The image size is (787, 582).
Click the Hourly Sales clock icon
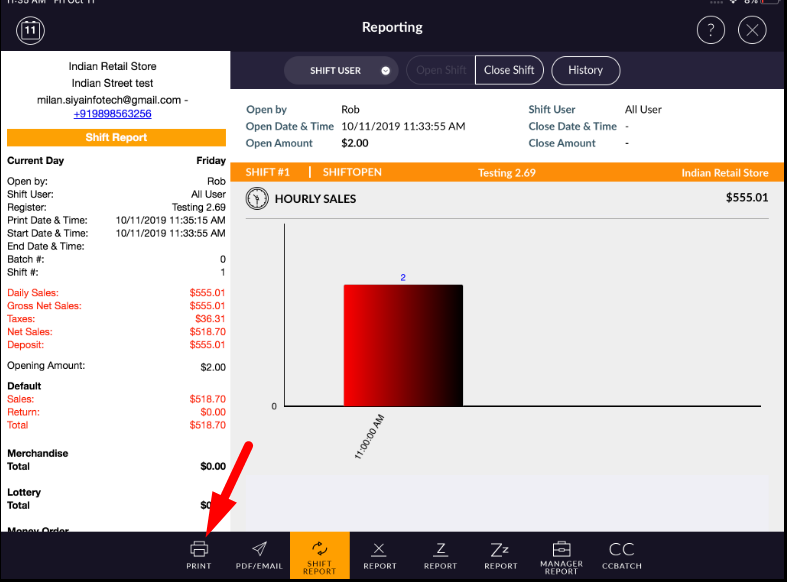(257, 199)
